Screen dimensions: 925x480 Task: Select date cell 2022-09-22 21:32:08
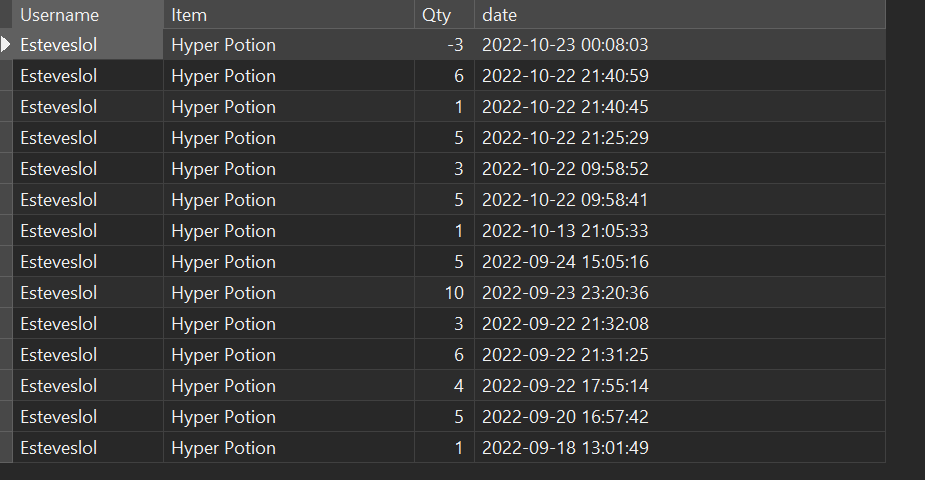click(x=680, y=324)
